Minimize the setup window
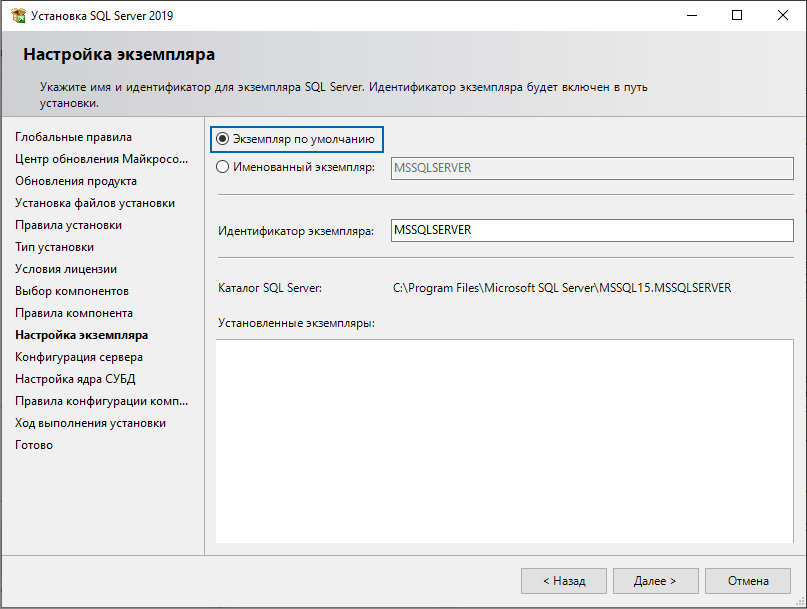 click(692, 15)
